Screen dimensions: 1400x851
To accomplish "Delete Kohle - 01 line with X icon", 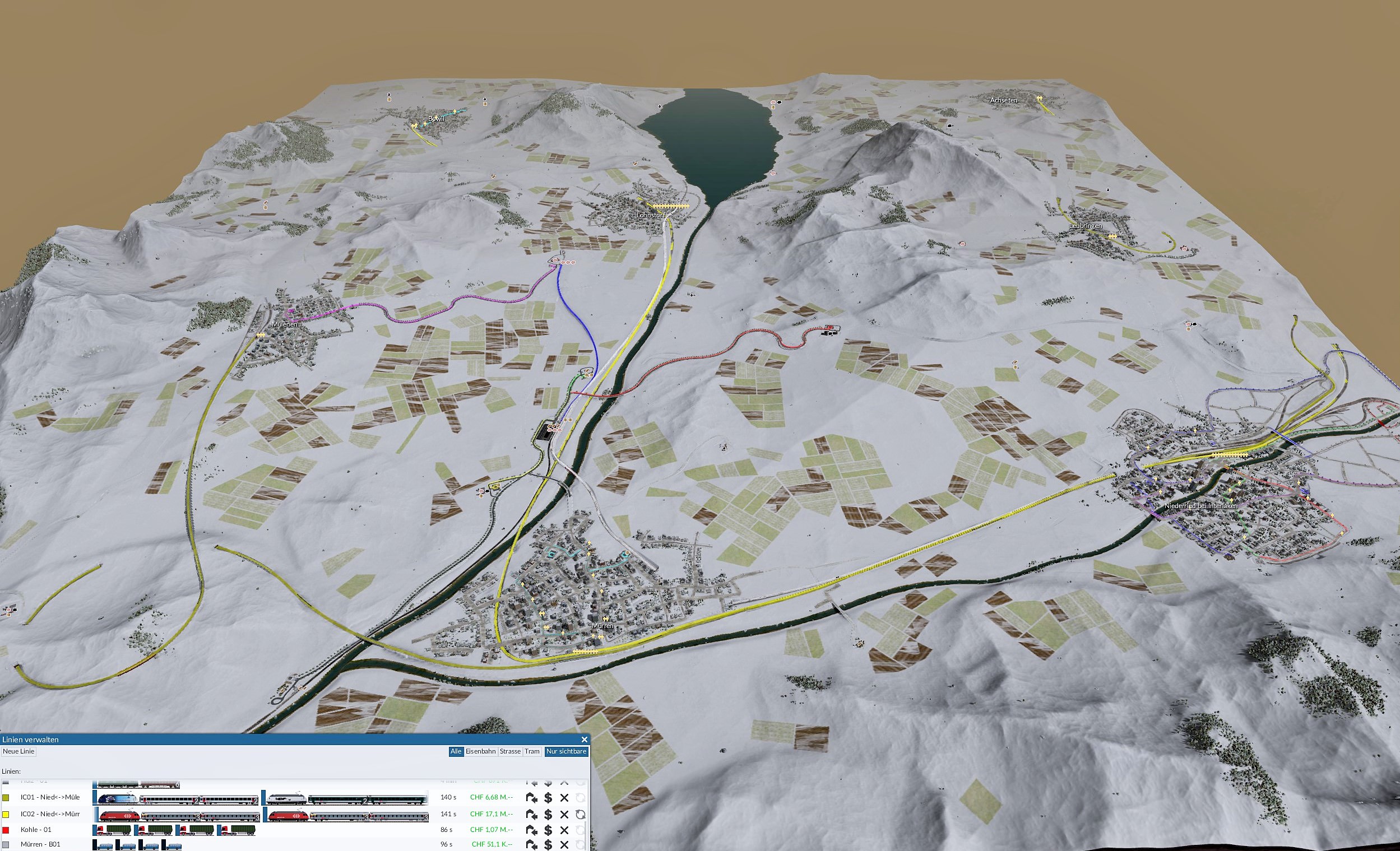I will 564,830.
